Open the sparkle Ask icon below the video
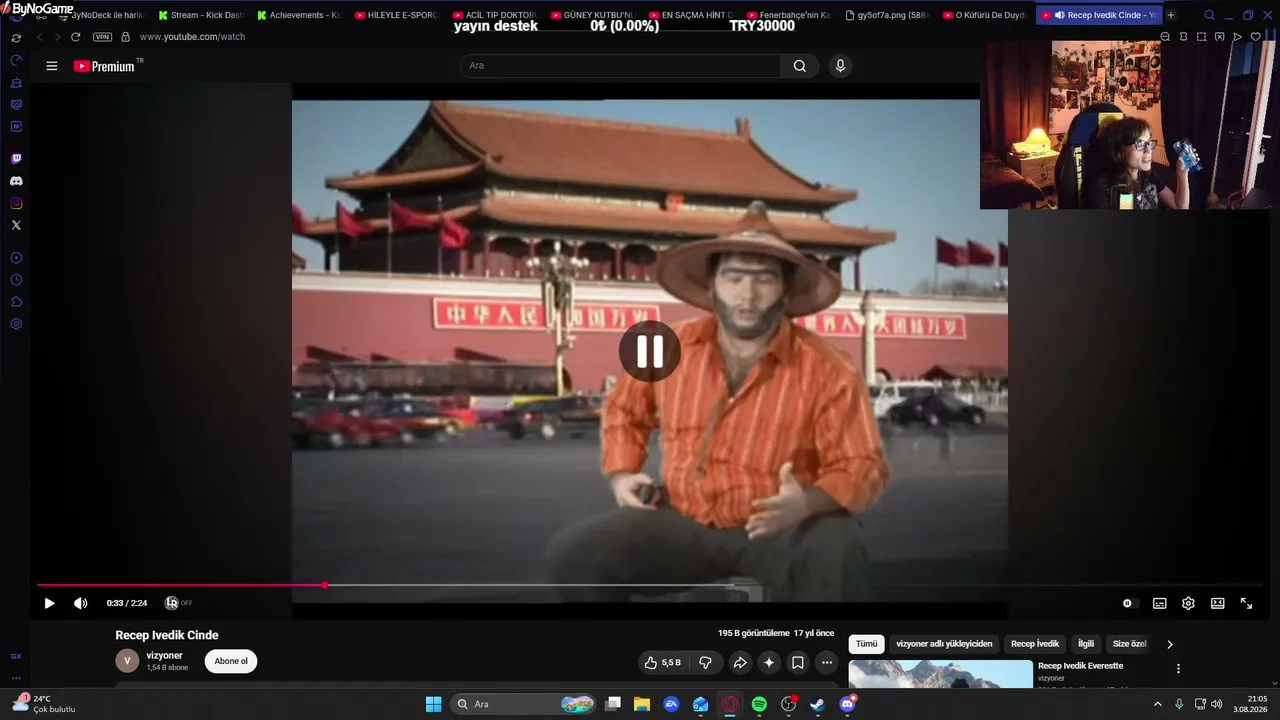Image resolution: width=1280 pixels, height=720 pixels. point(769,662)
